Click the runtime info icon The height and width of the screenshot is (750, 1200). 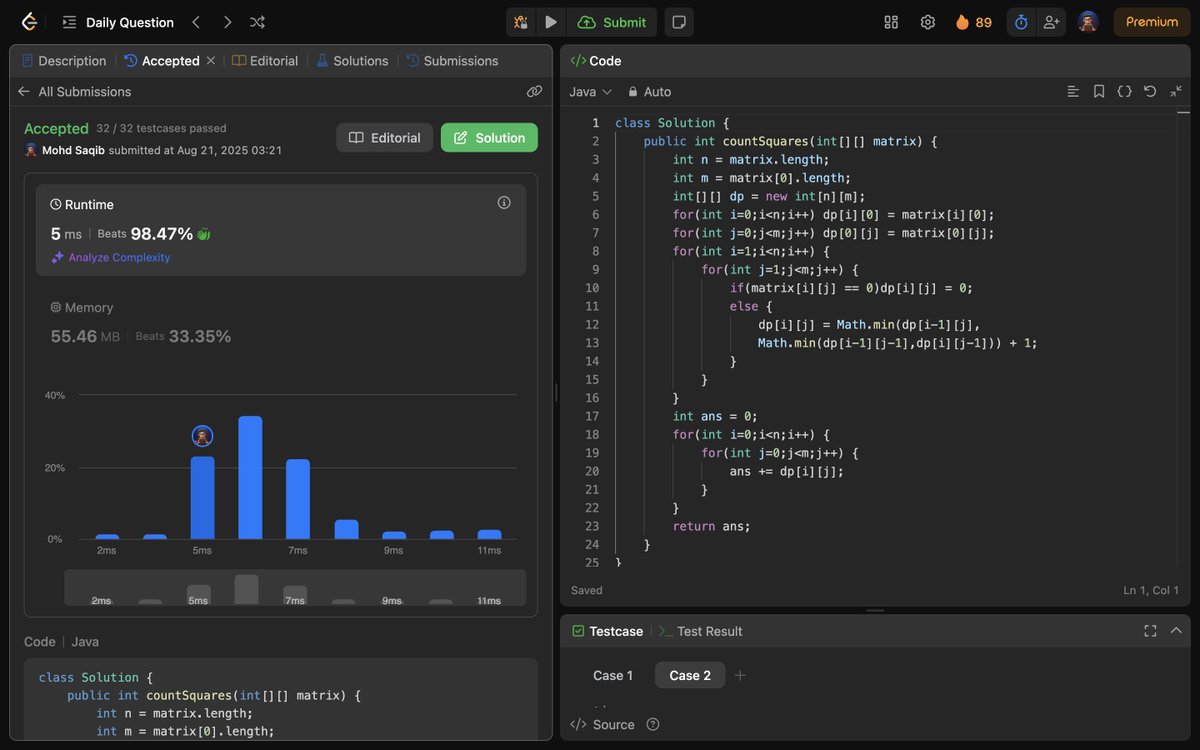[504, 203]
